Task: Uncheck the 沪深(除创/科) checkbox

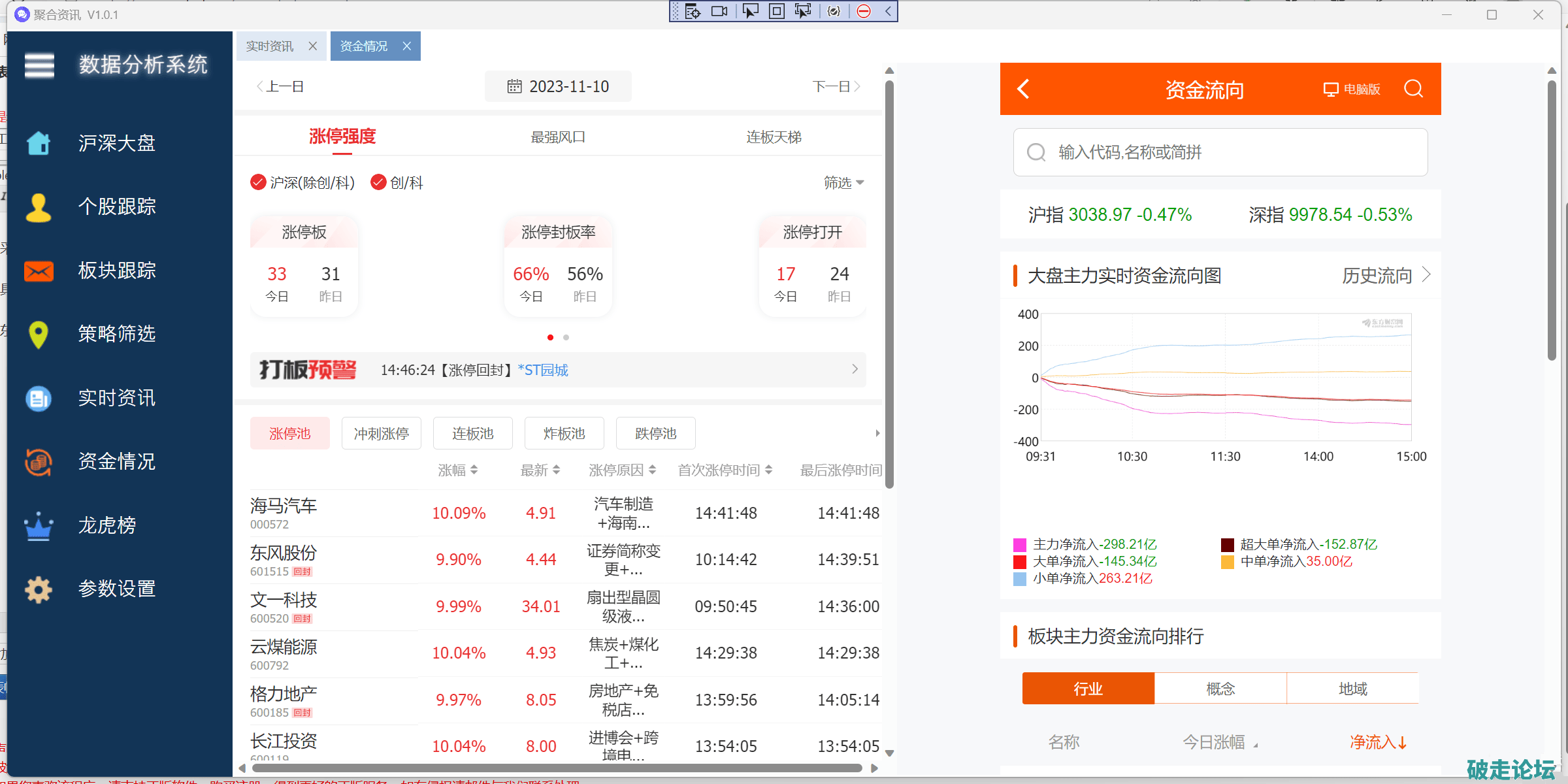Action: pos(258,182)
